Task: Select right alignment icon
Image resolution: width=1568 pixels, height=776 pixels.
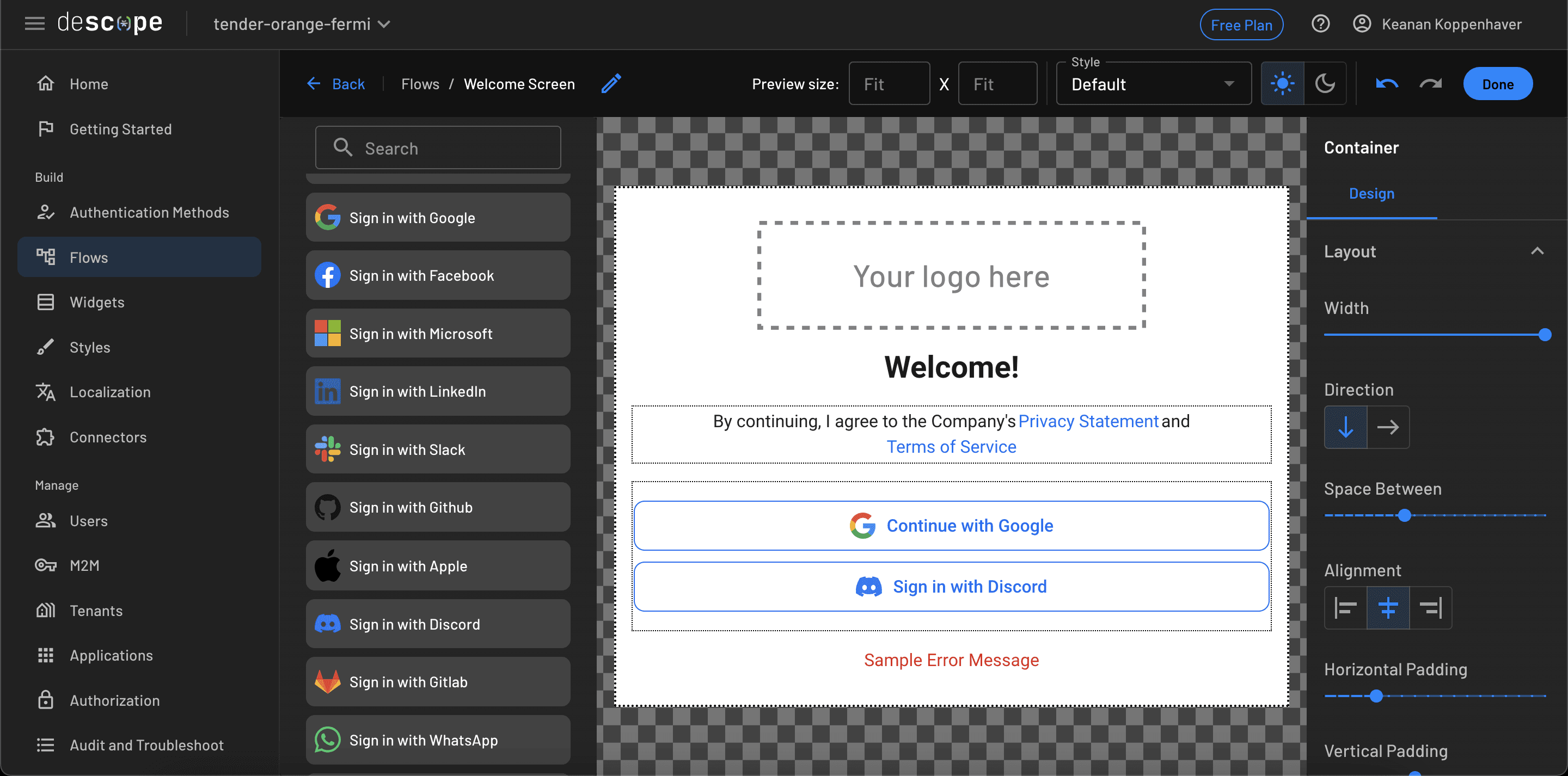Action: (x=1430, y=607)
